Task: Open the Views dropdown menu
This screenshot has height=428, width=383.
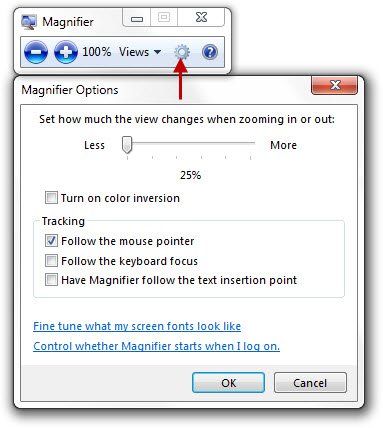Action: click(x=140, y=52)
